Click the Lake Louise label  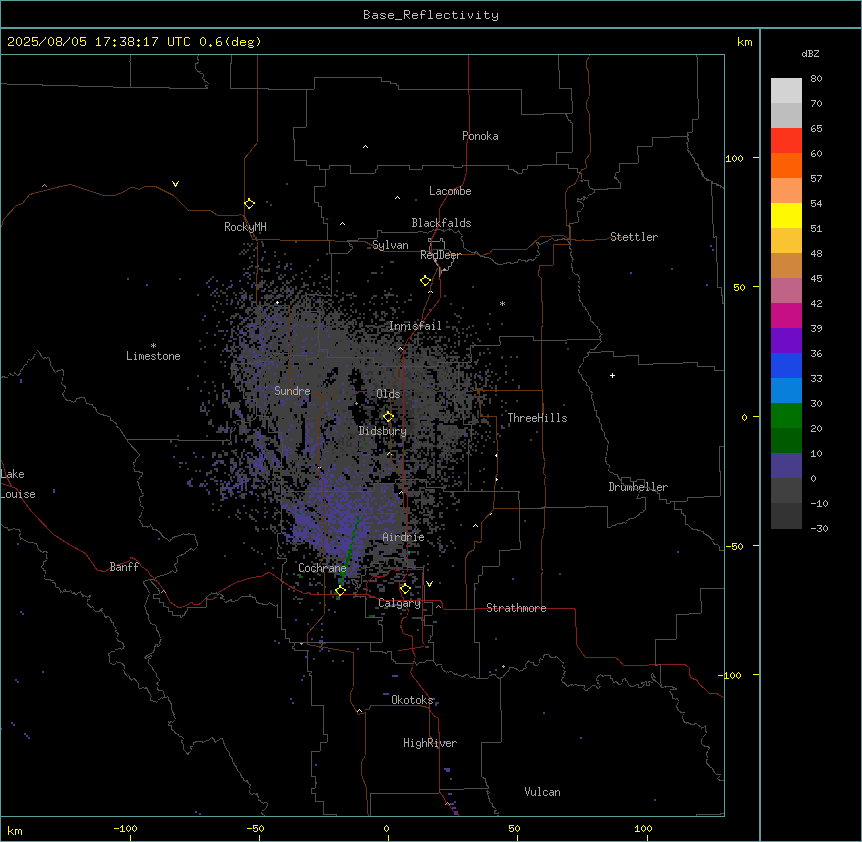coord(18,484)
